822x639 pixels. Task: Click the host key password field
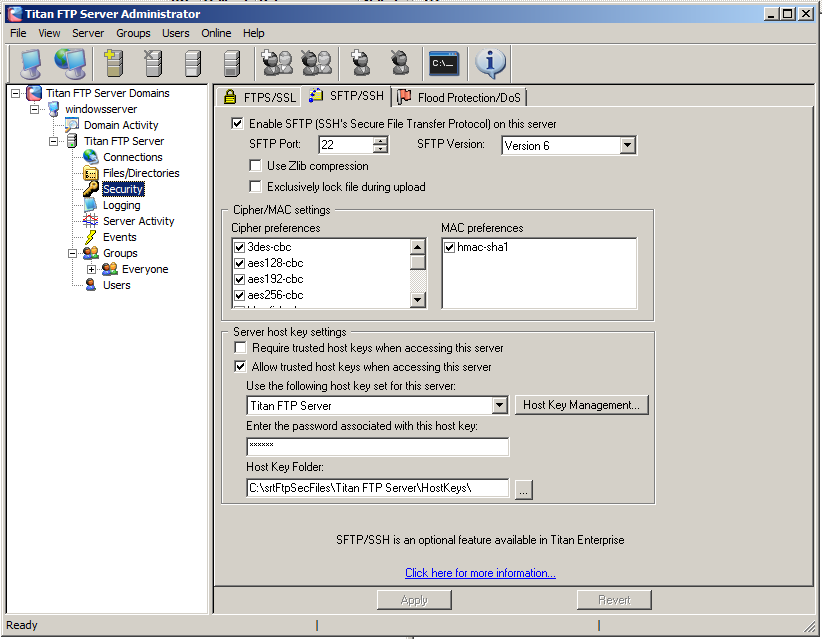pyautogui.click(x=377, y=447)
